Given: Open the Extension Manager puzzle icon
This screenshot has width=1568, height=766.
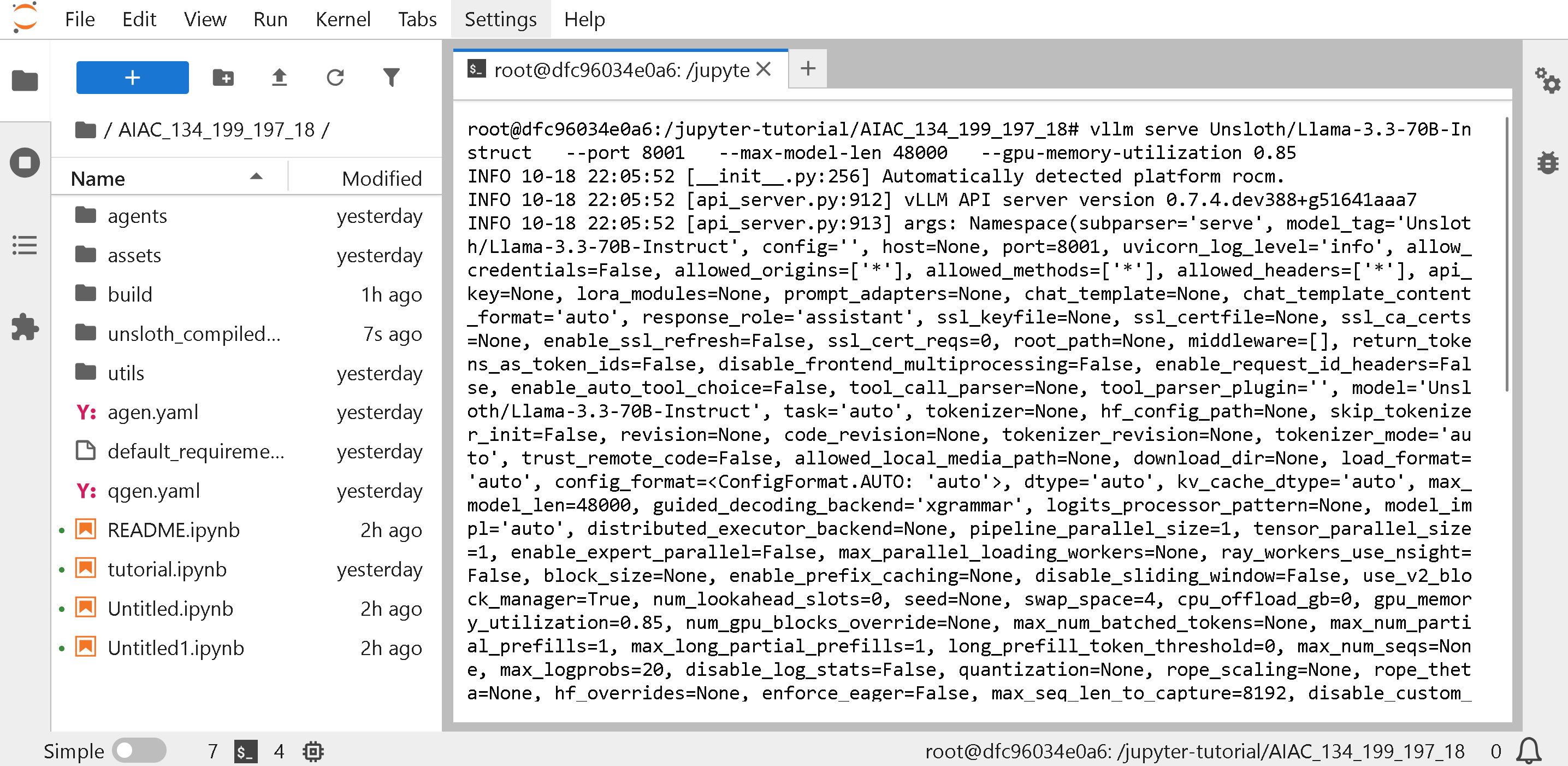Looking at the screenshot, I should 25,327.
